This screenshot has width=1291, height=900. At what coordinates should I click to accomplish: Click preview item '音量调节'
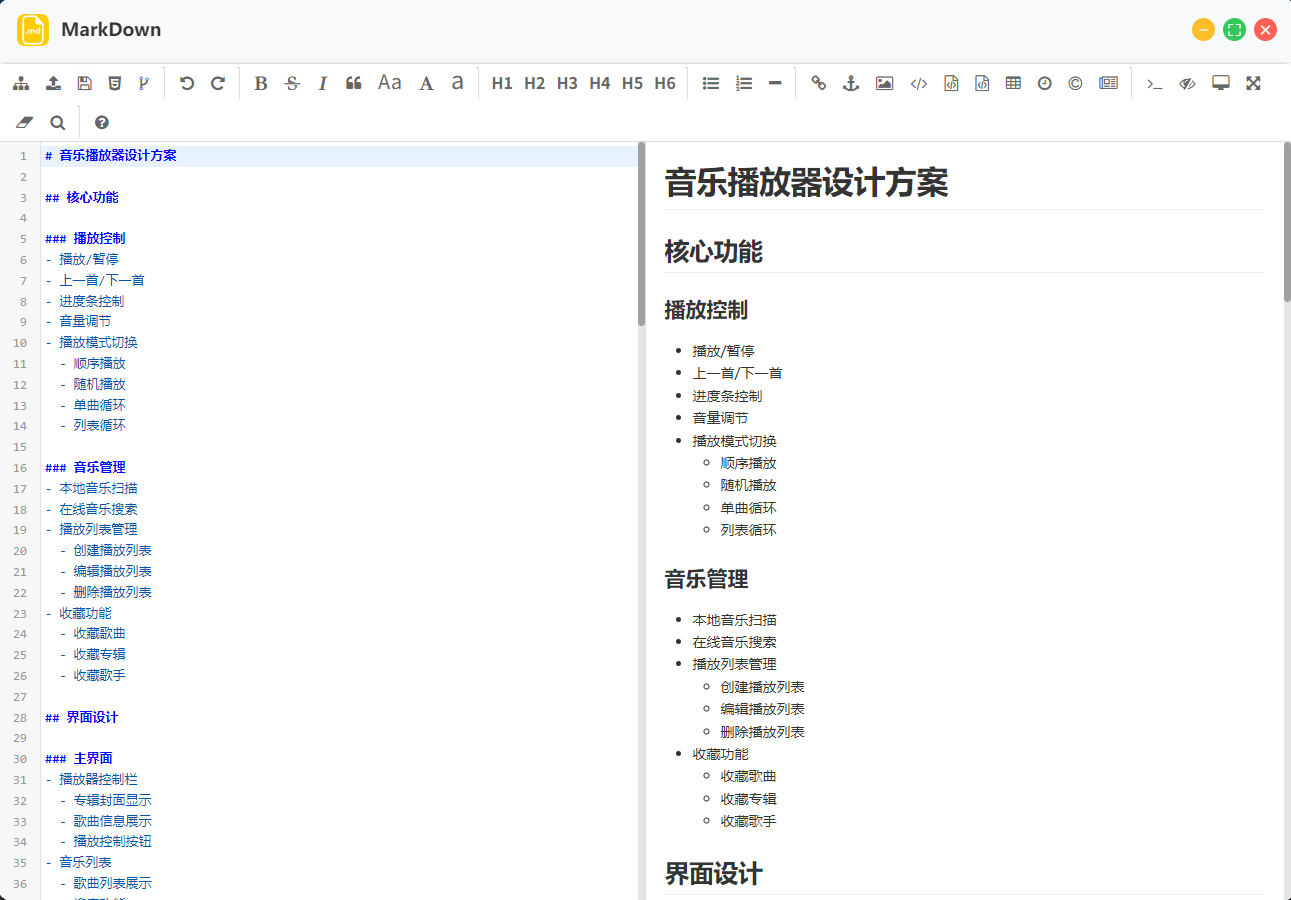pos(720,418)
